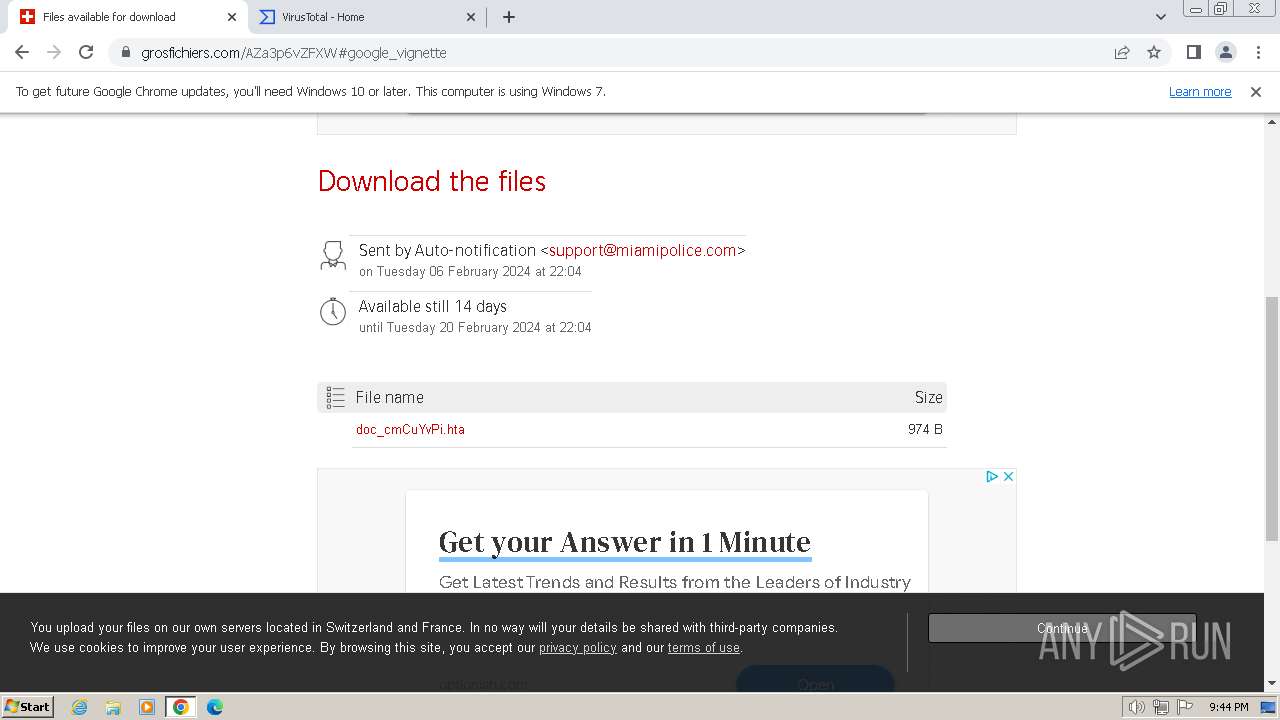Click the sender person icon
The width and height of the screenshot is (1280, 720).
tap(333, 255)
